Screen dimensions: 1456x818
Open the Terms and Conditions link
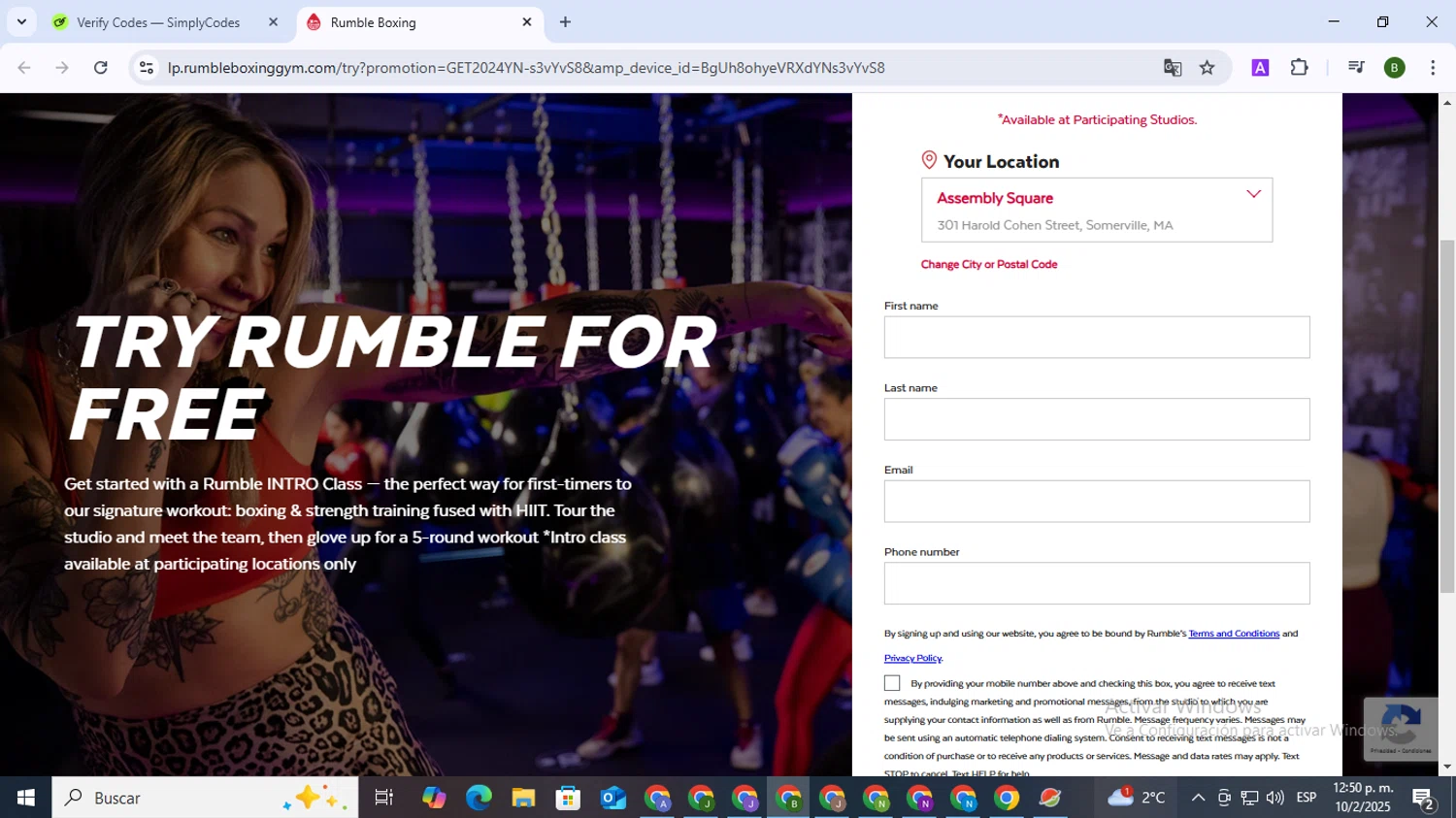tap(1234, 634)
